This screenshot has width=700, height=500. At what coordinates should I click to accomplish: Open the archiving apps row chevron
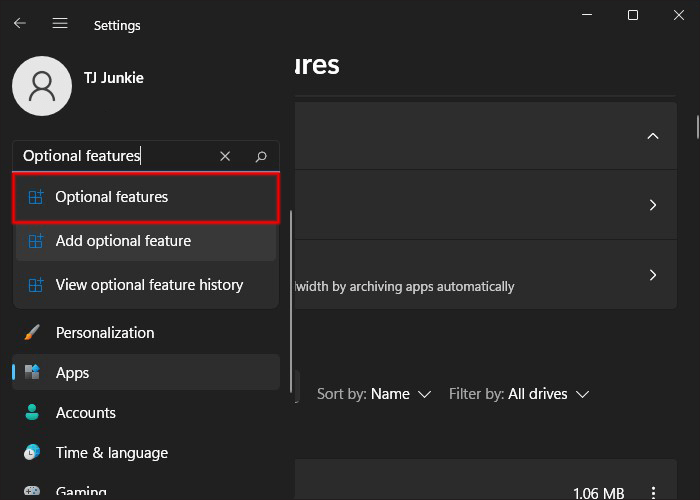pos(653,275)
